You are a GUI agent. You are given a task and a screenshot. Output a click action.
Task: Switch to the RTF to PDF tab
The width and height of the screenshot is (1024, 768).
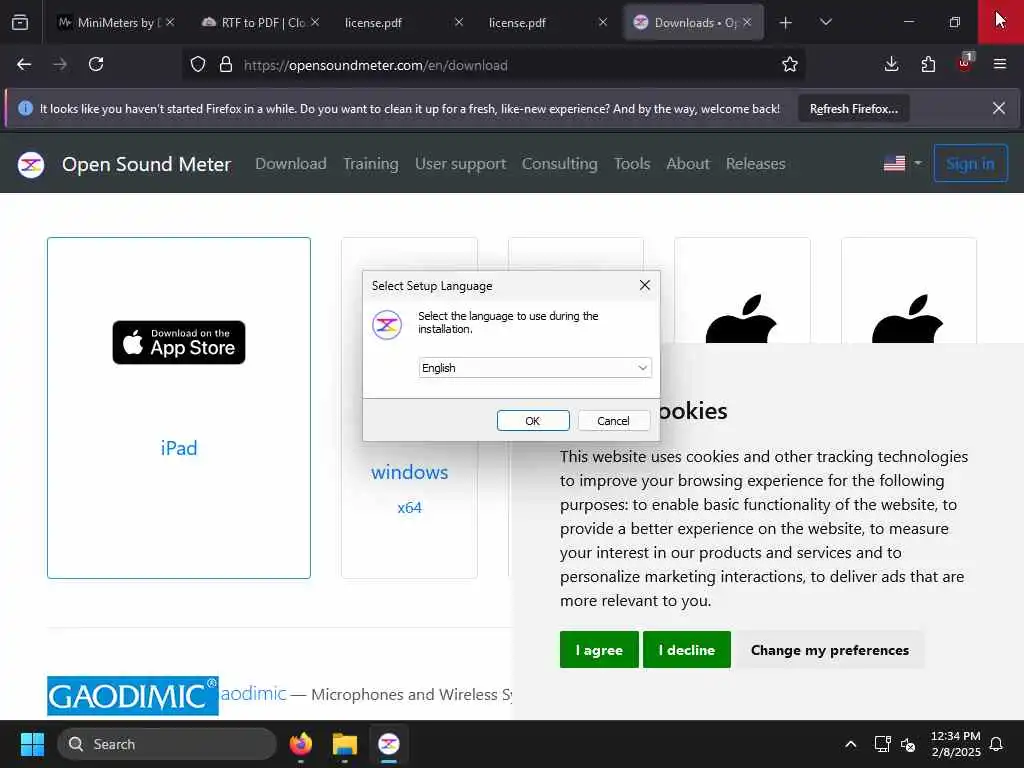coord(260,22)
